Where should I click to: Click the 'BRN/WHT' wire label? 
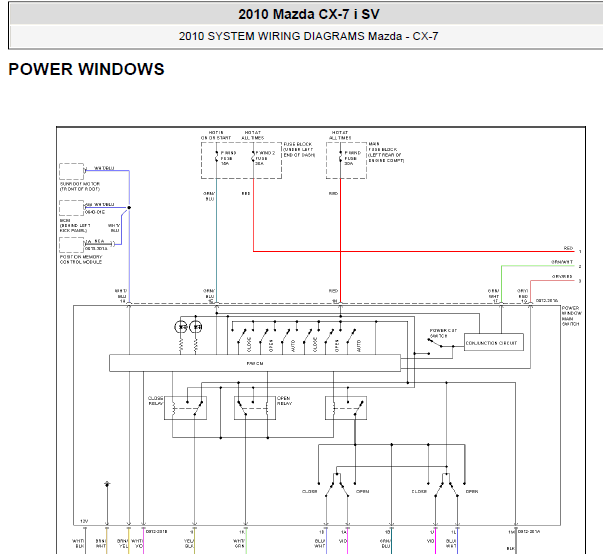click(101, 543)
